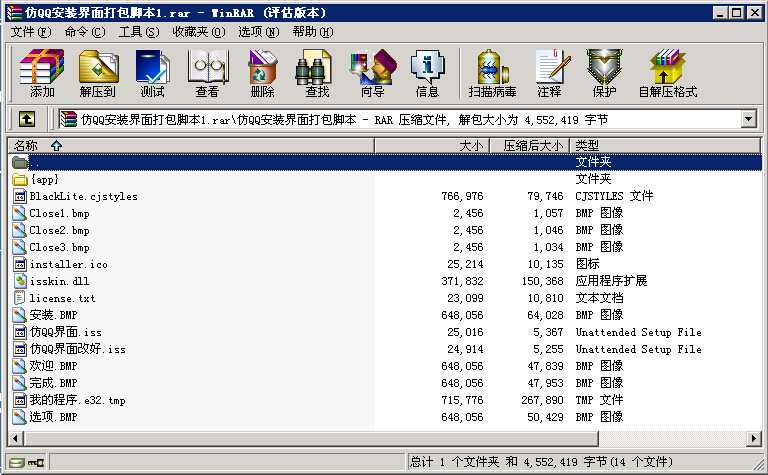Click the TMP 文件 type cell
Image resolution: width=768 pixels, height=475 pixels.
coord(599,400)
